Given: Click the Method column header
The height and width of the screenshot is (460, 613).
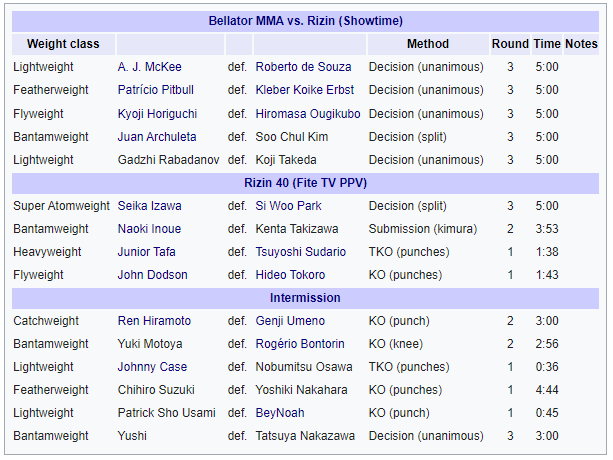Looking at the screenshot, I should (428, 44).
